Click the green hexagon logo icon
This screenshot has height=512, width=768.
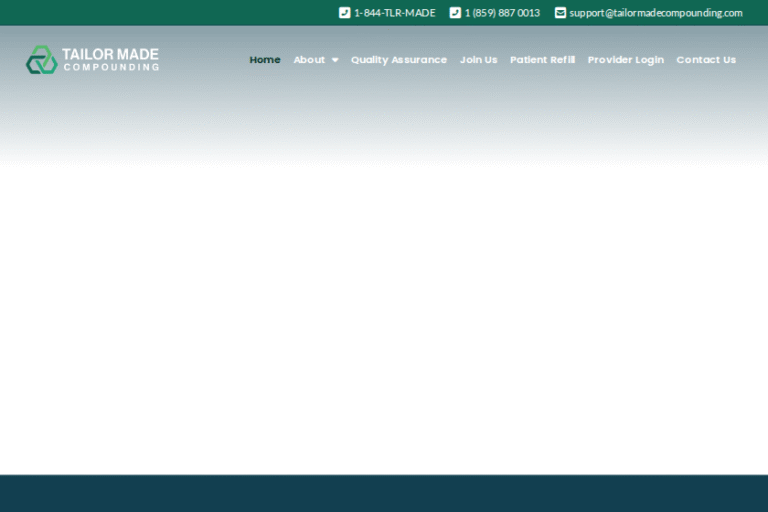41,60
